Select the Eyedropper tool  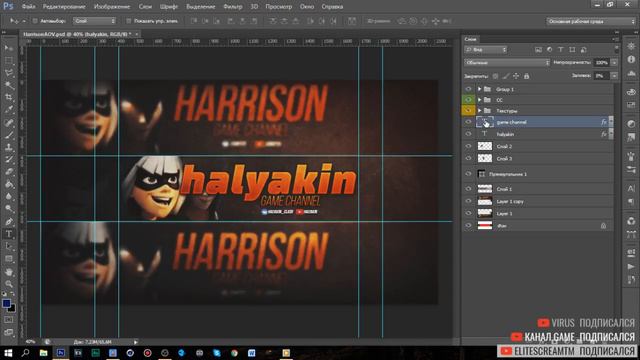[9, 110]
